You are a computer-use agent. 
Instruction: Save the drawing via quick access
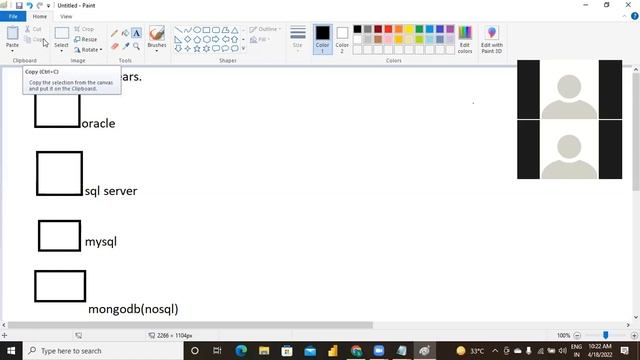(x=19, y=5)
